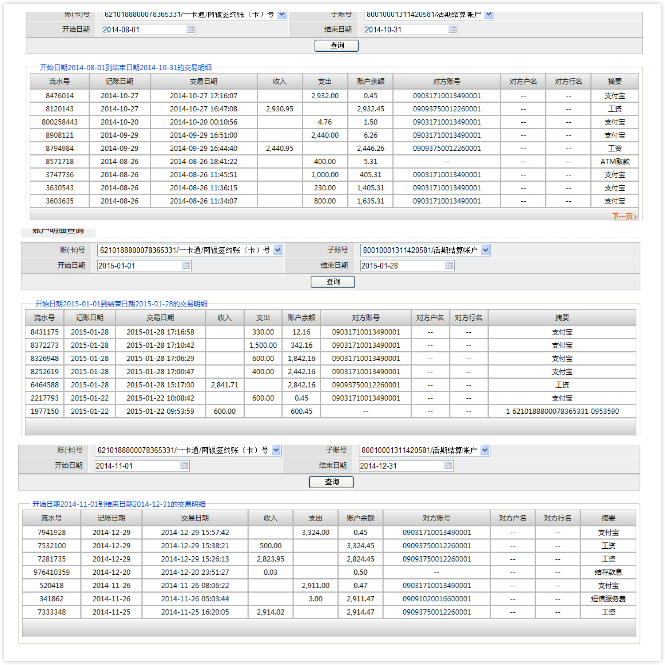This screenshot has width=665, height=665.
Task: Click counterparty account 09091020016600001
Action: point(436,598)
